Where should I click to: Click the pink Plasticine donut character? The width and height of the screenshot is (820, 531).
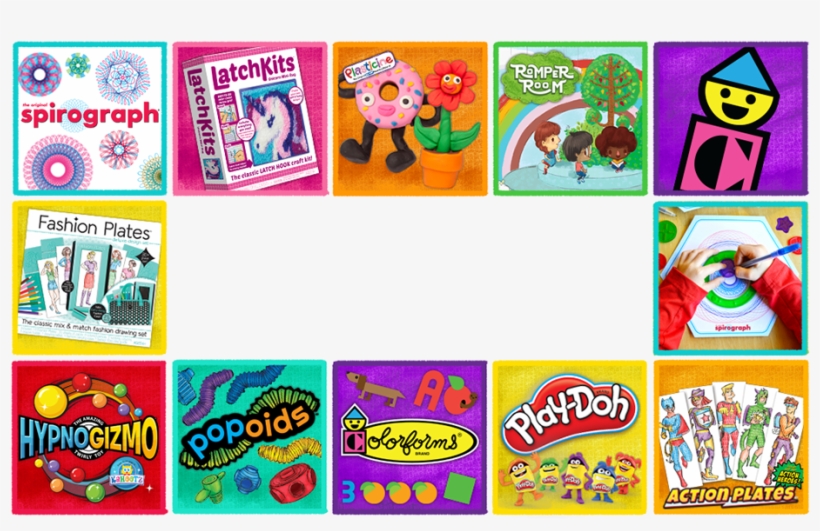[388, 95]
